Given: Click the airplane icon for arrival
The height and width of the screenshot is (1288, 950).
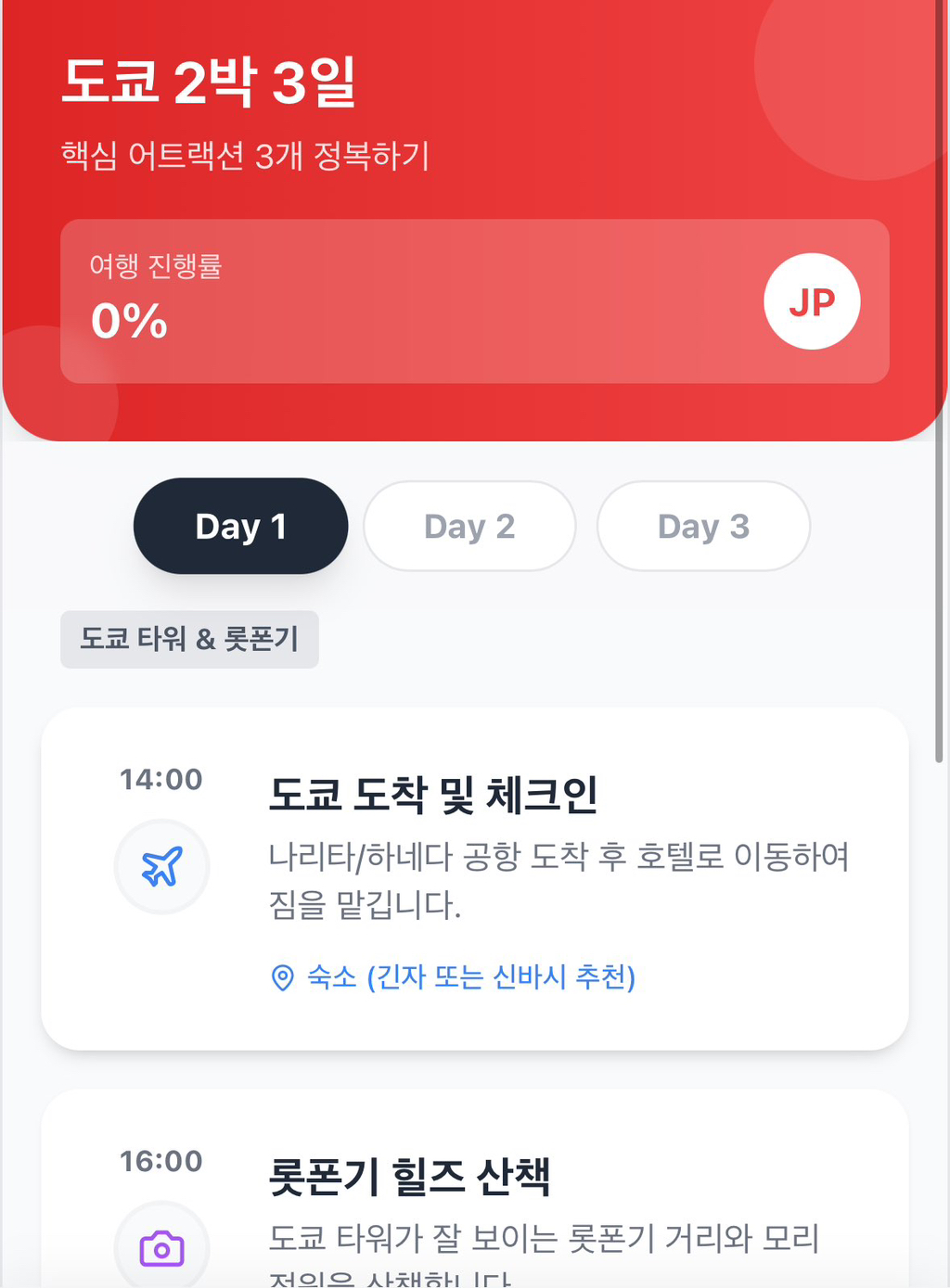Looking at the screenshot, I should coord(161,867).
